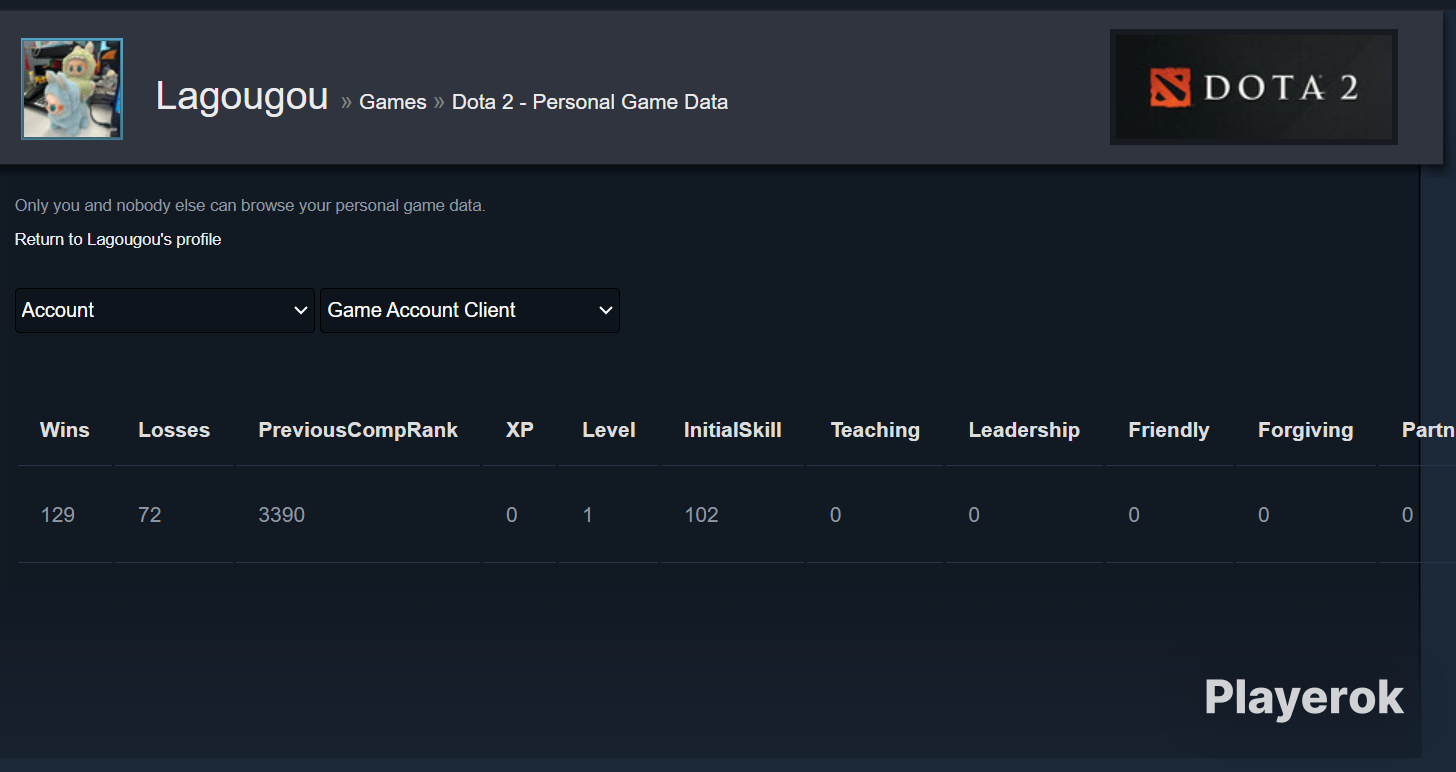Expand the Game Account Client dropdown
The width and height of the screenshot is (1456, 772).
pyautogui.click(x=470, y=310)
